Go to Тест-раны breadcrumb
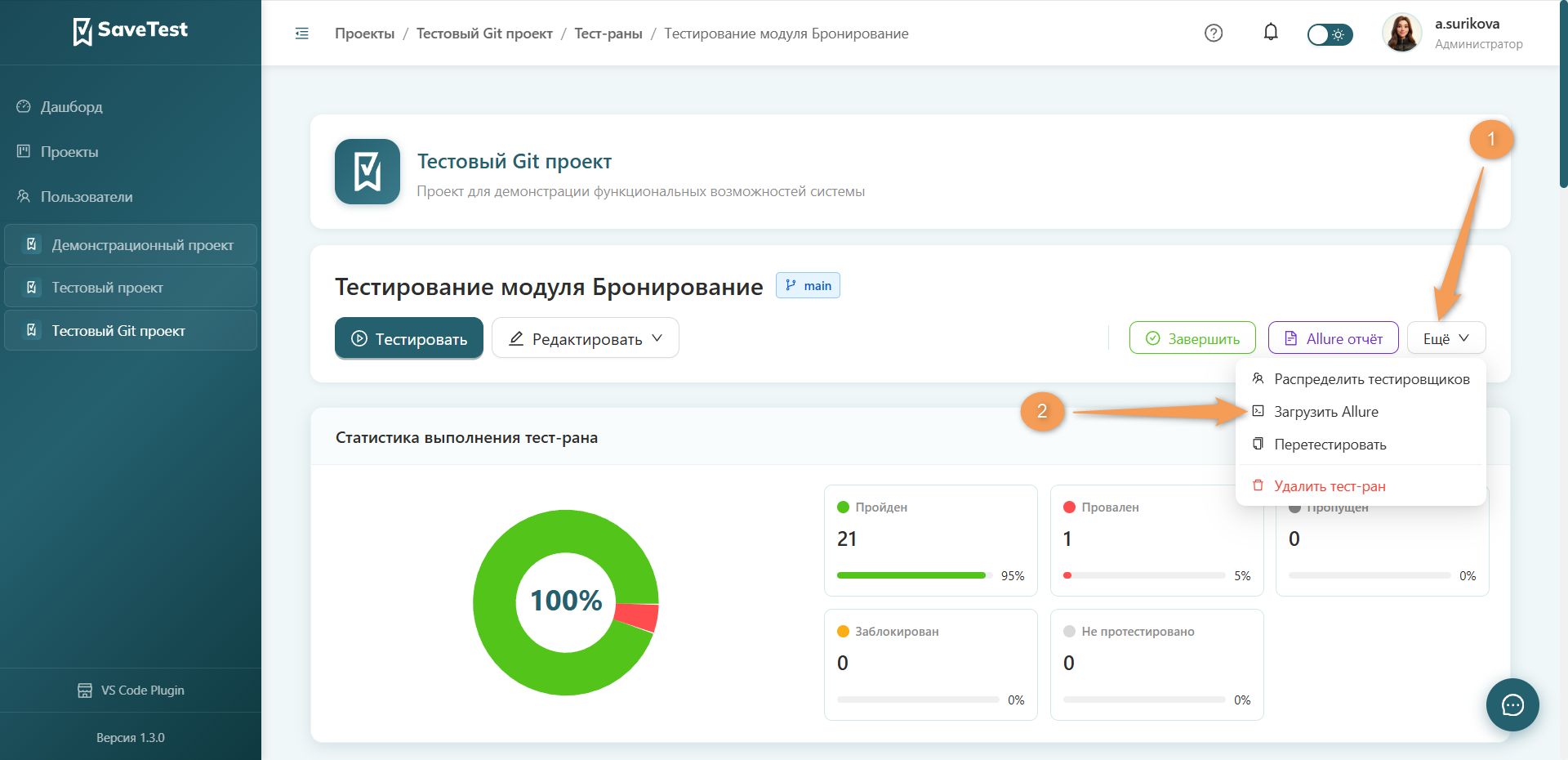The image size is (1568, 760). (x=608, y=34)
